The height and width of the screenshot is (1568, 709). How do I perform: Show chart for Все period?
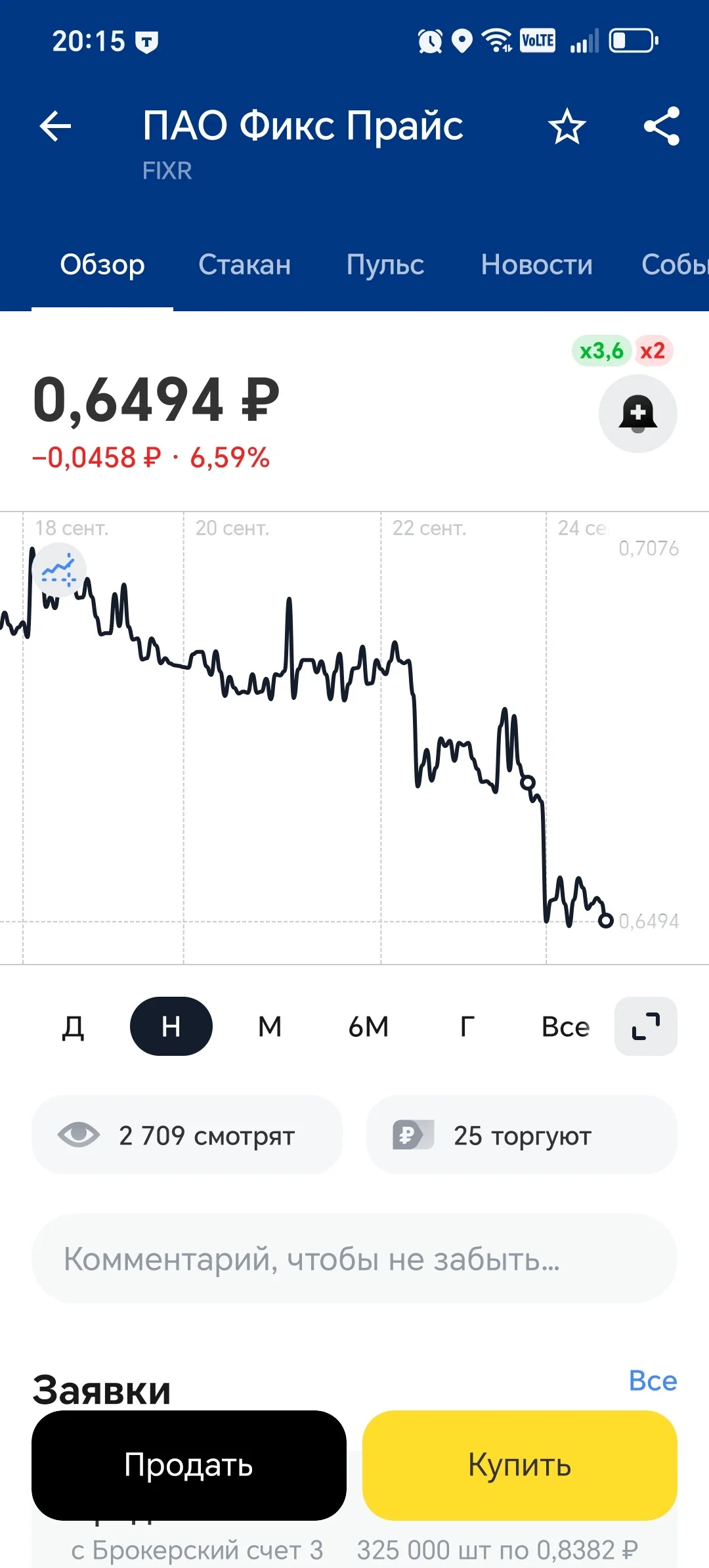coord(565,1026)
